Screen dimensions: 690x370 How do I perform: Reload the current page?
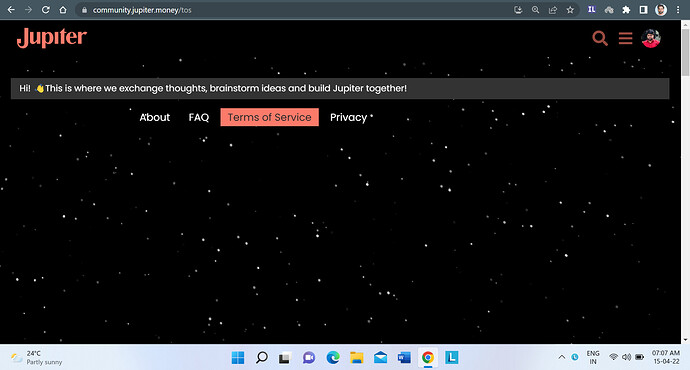[x=45, y=10]
